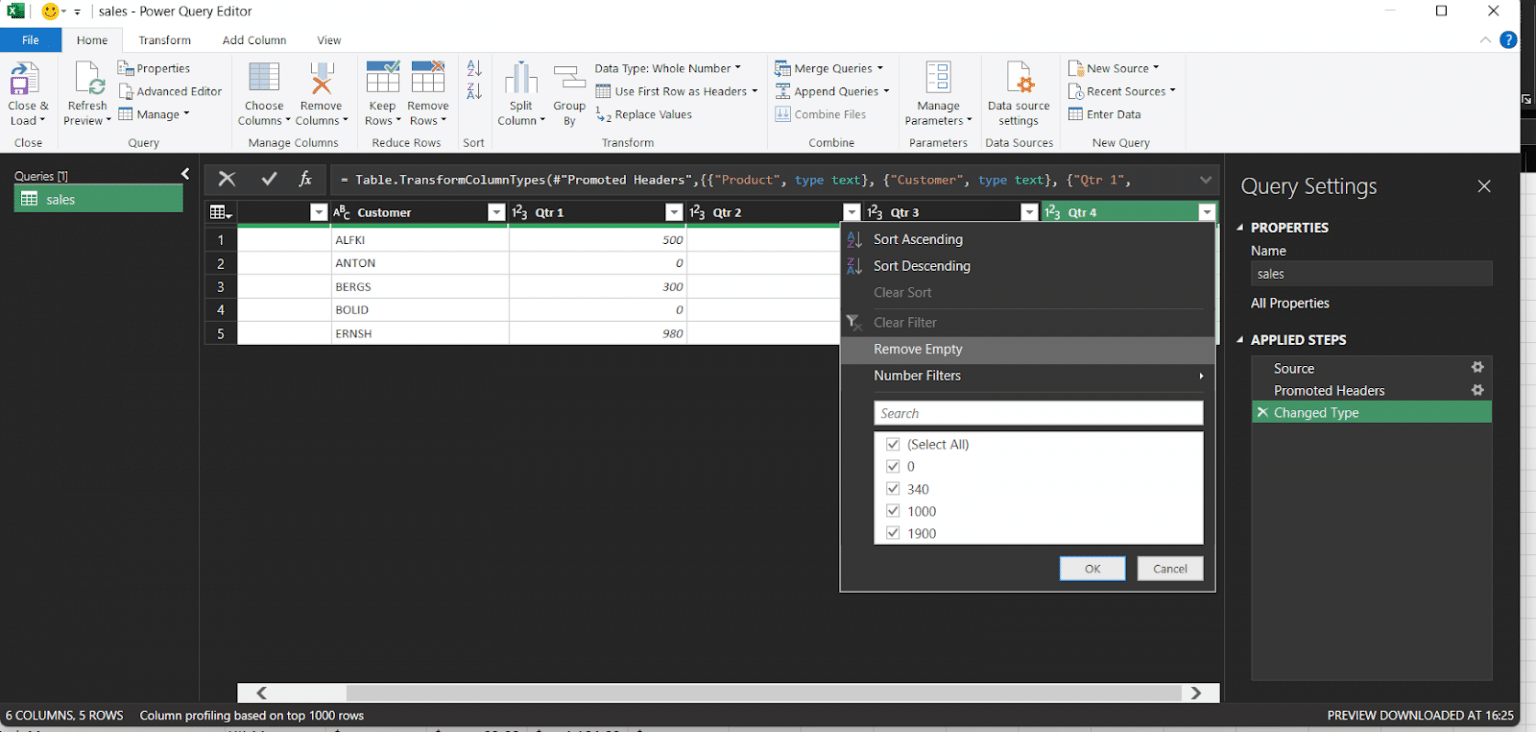Select the Choose Columns tool
The width and height of the screenshot is (1536, 732).
pos(263,90)
